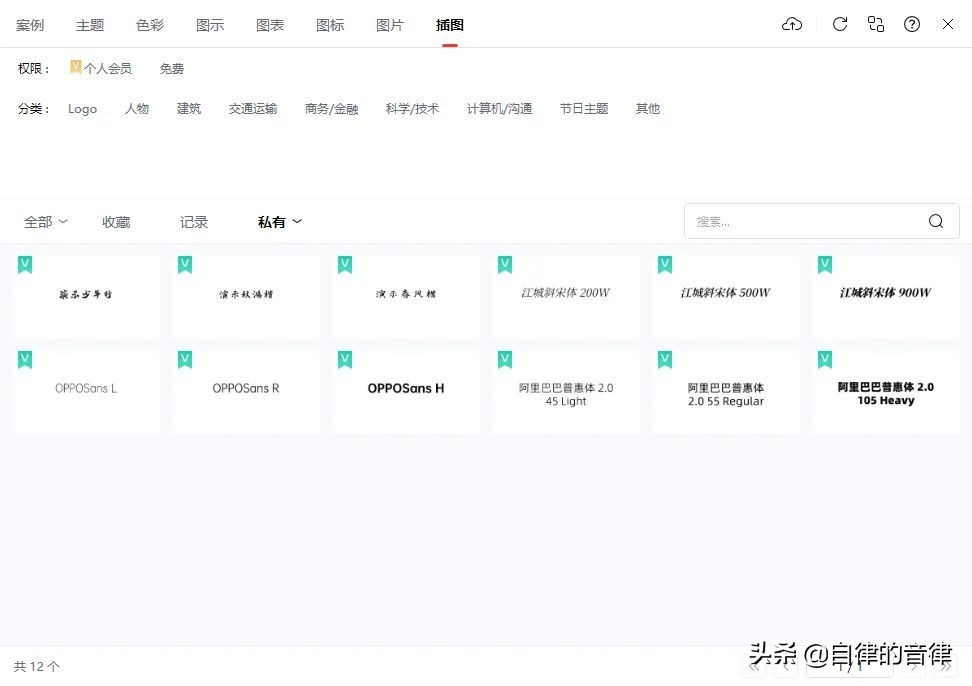Click the VIP crown badge beside 个人会员
This screenshot has height=686, width=972.
point(75,67)
